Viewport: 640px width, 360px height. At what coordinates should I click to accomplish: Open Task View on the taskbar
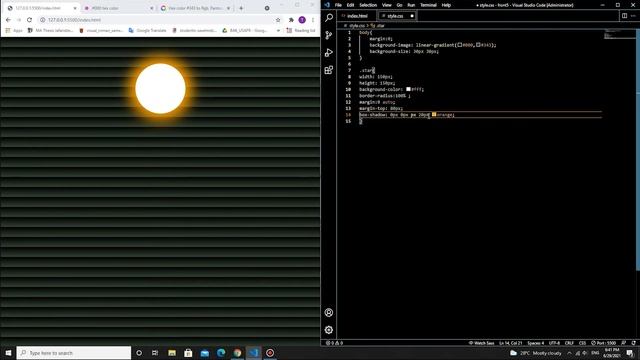[x=155, y=353]
